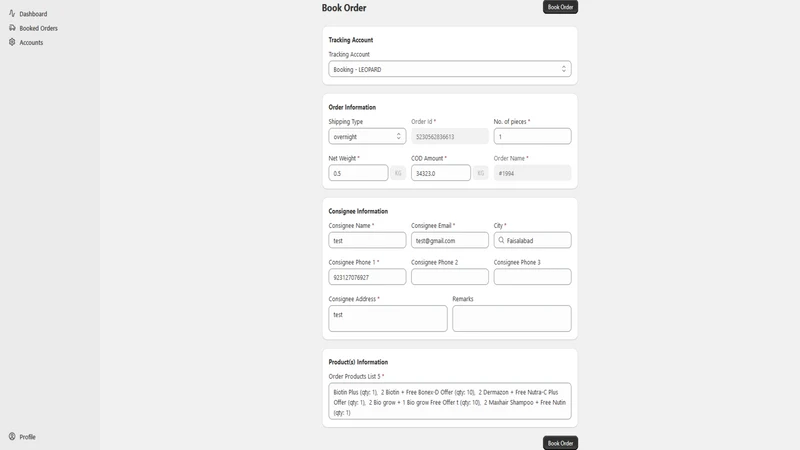Click the Remarks text area
This screenshot has height=450, width=800.
pos(512,318)
